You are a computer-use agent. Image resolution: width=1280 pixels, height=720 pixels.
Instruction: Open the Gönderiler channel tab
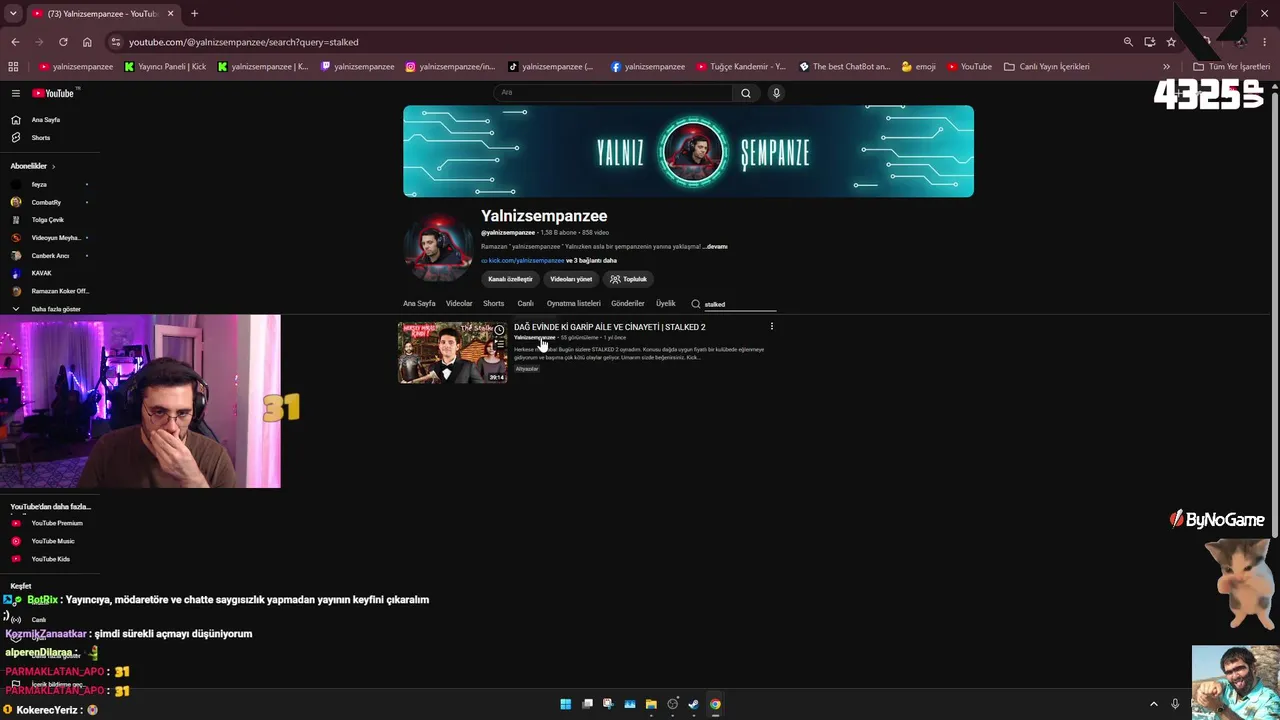point(628,304)
